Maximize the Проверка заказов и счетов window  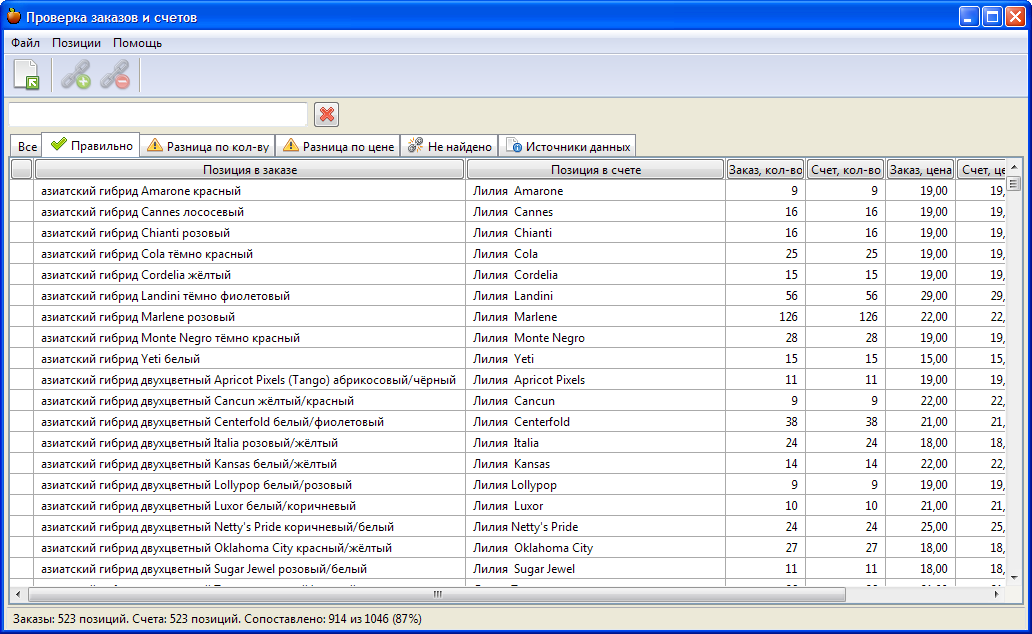[x=992, y=16]
